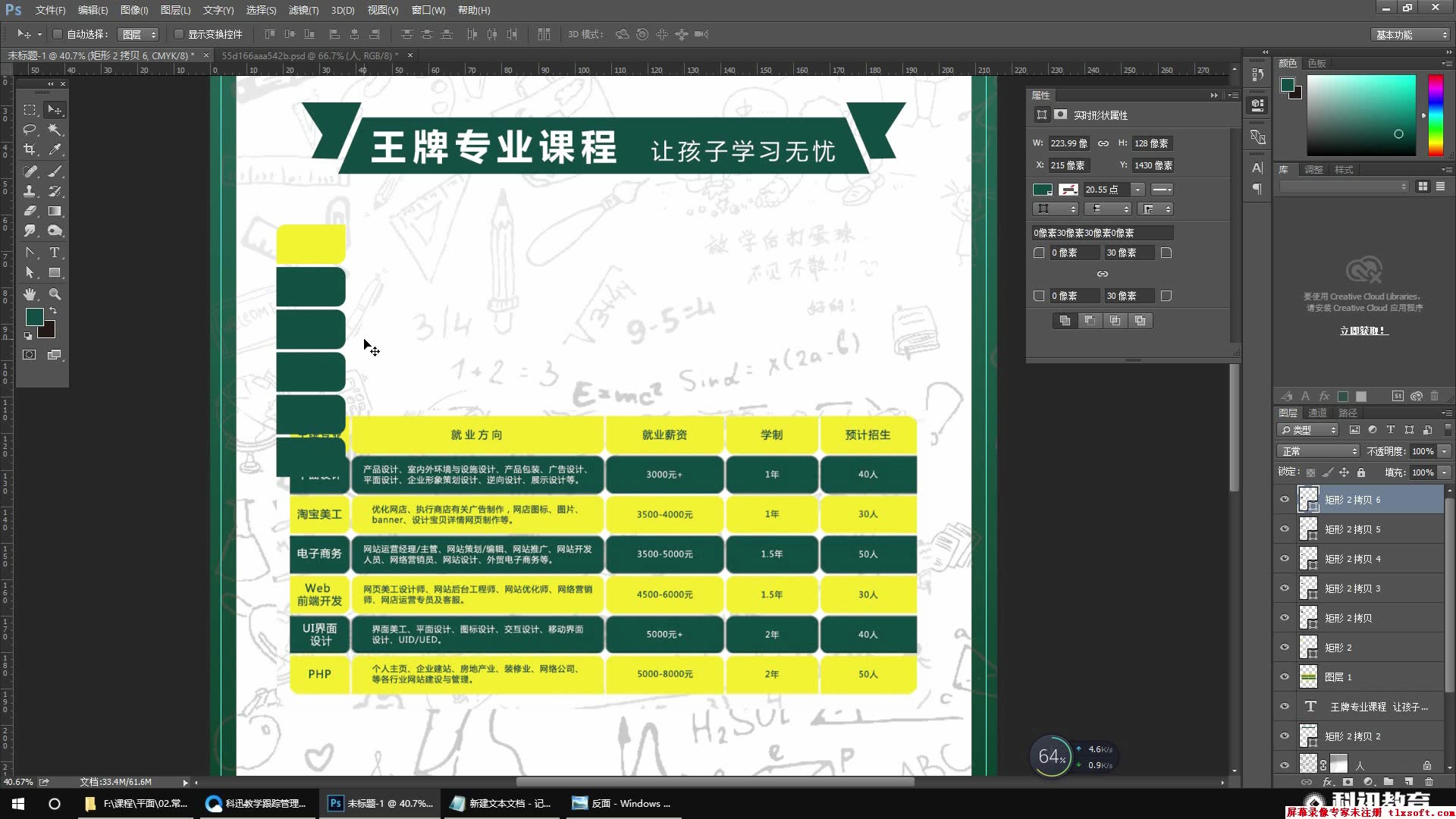Enable the auto-select checkbox
This screenshot has height=819, width=1456.
(57, 34)
